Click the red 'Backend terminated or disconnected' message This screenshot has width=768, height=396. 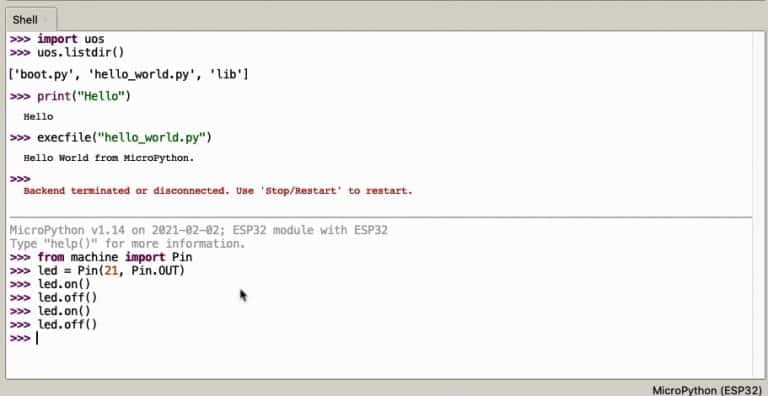pyautogui.click(x=218, y=191)
